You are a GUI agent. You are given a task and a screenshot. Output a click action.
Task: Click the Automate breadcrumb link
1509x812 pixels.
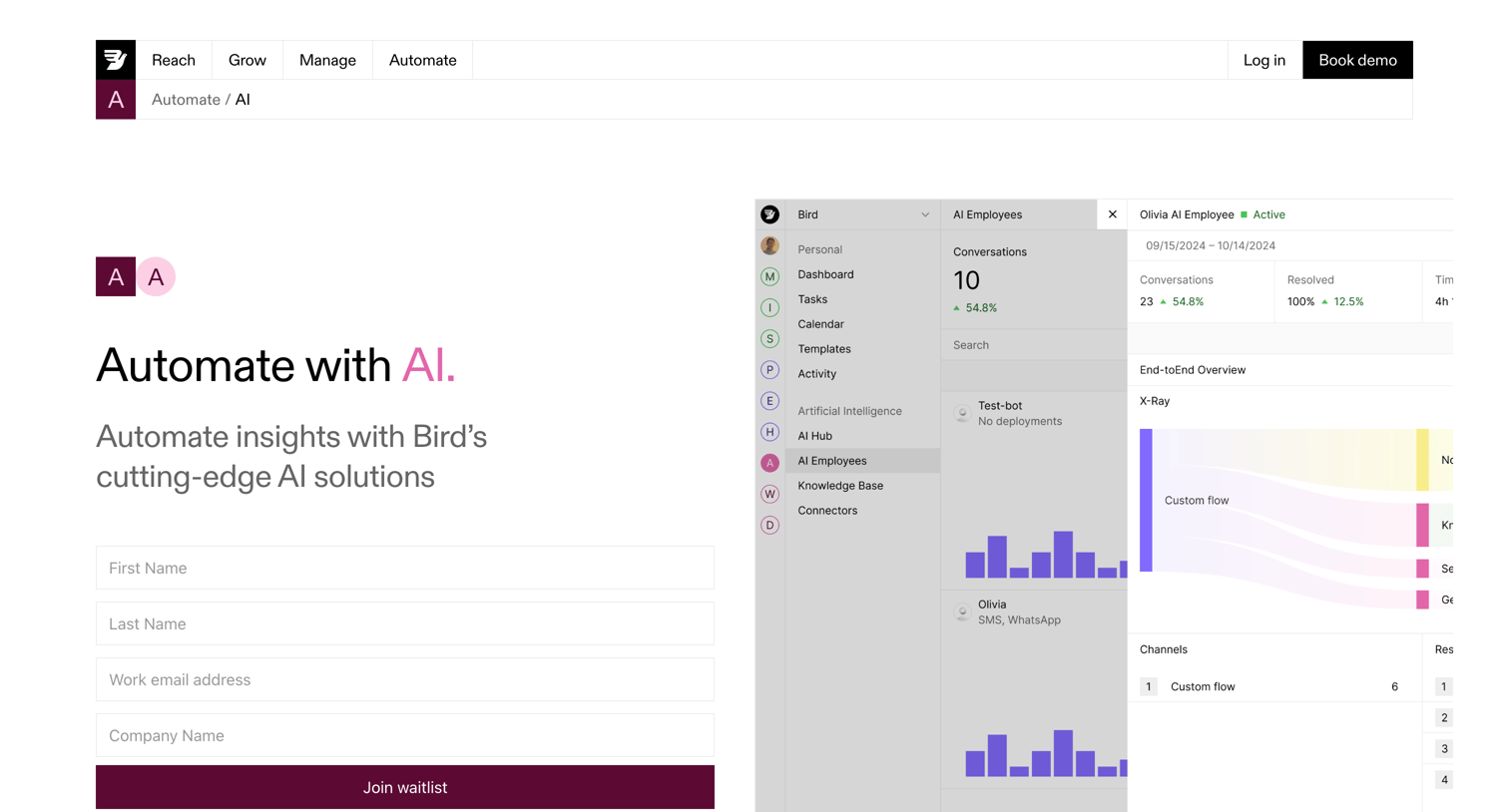(x=186, y=100)
